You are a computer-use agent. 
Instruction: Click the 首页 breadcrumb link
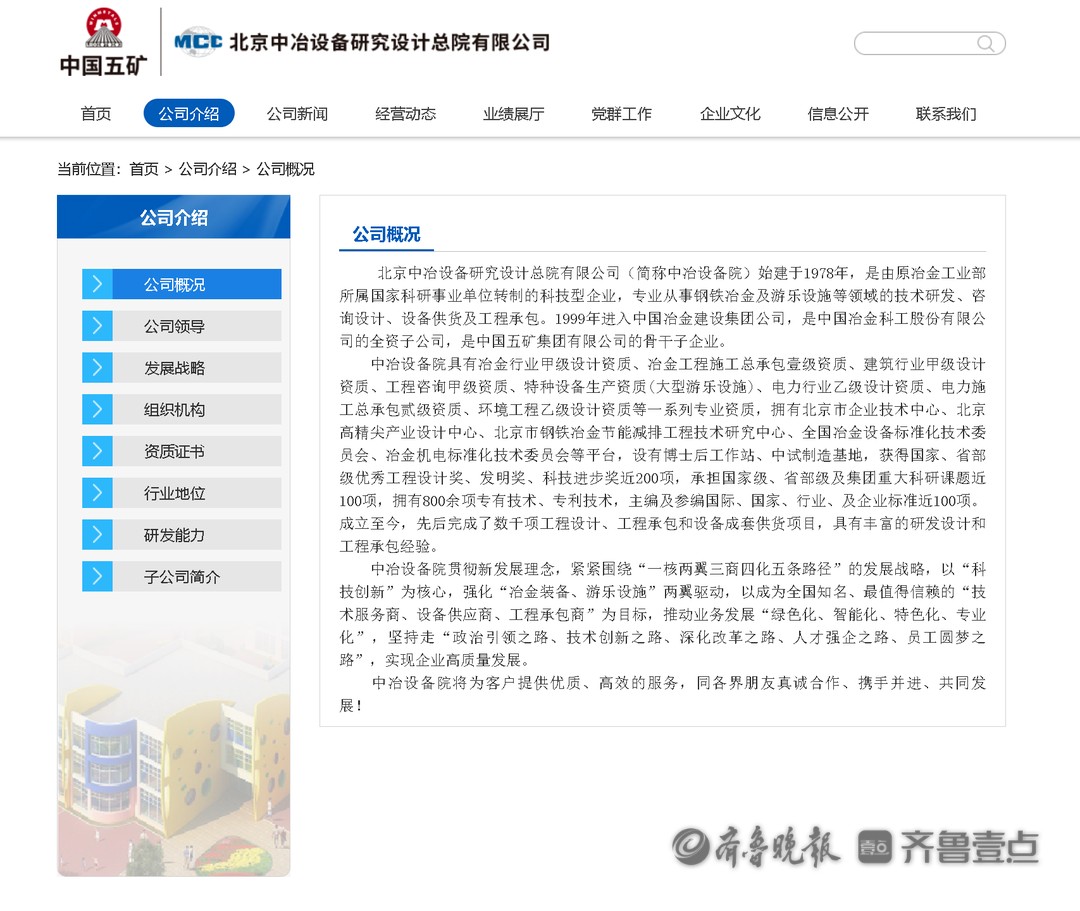(x=144, y=169)
